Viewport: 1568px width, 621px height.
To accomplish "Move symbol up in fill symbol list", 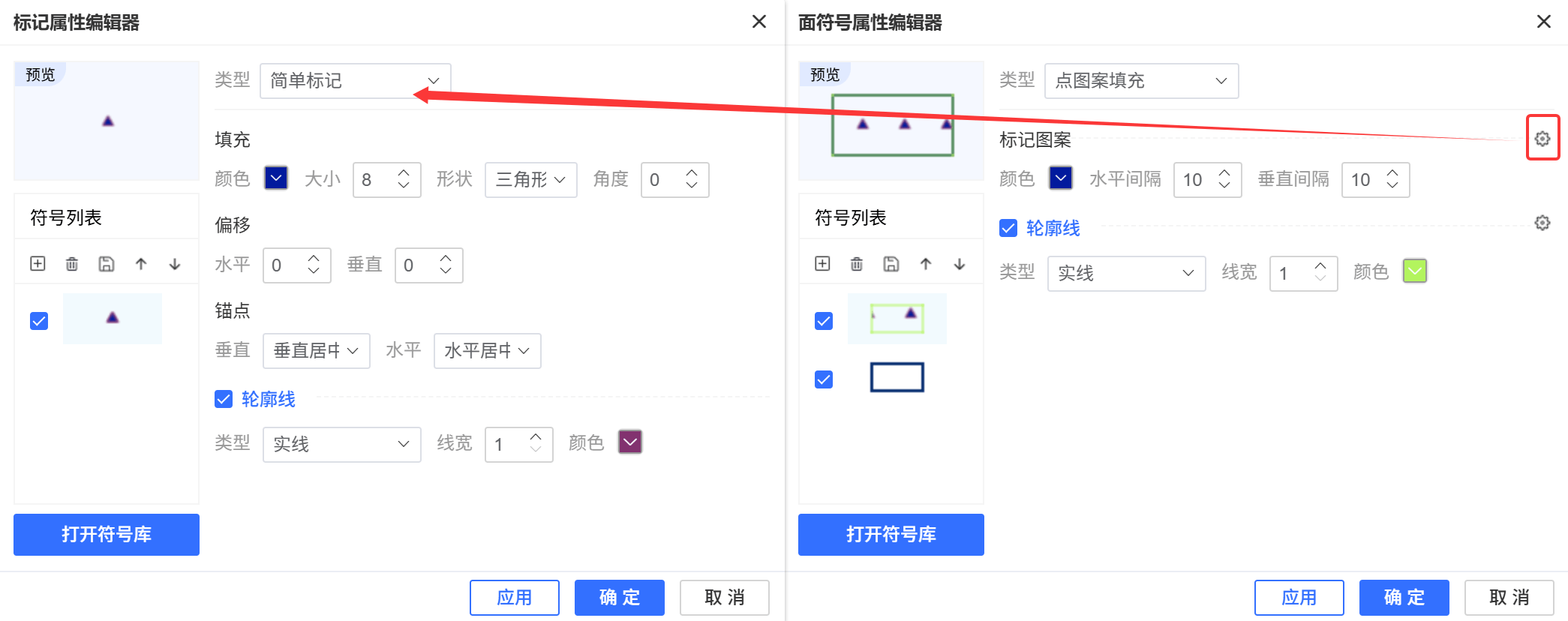I will click(925, 264).
